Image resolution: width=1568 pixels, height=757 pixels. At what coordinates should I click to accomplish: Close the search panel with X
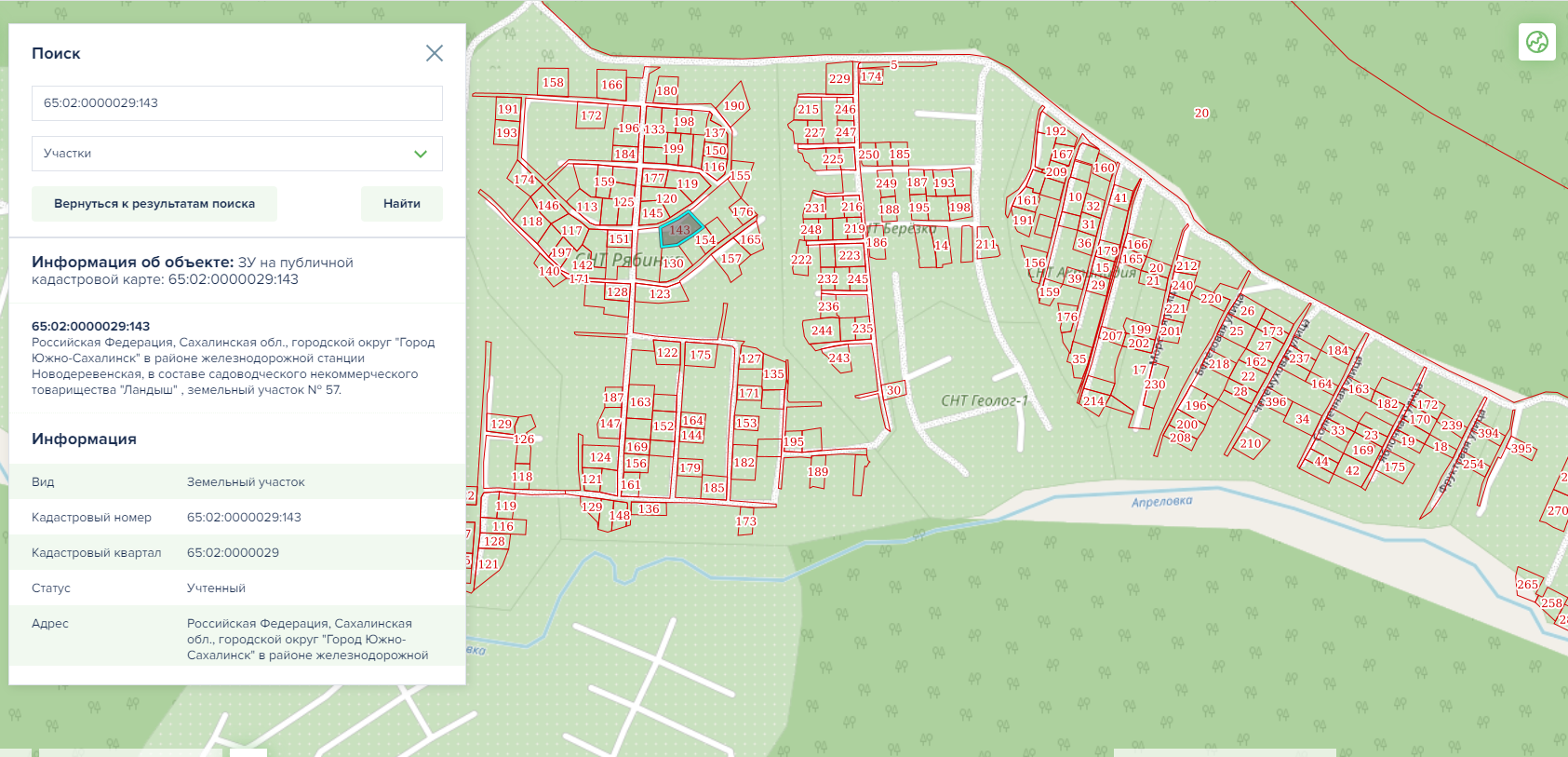(434, 53)
